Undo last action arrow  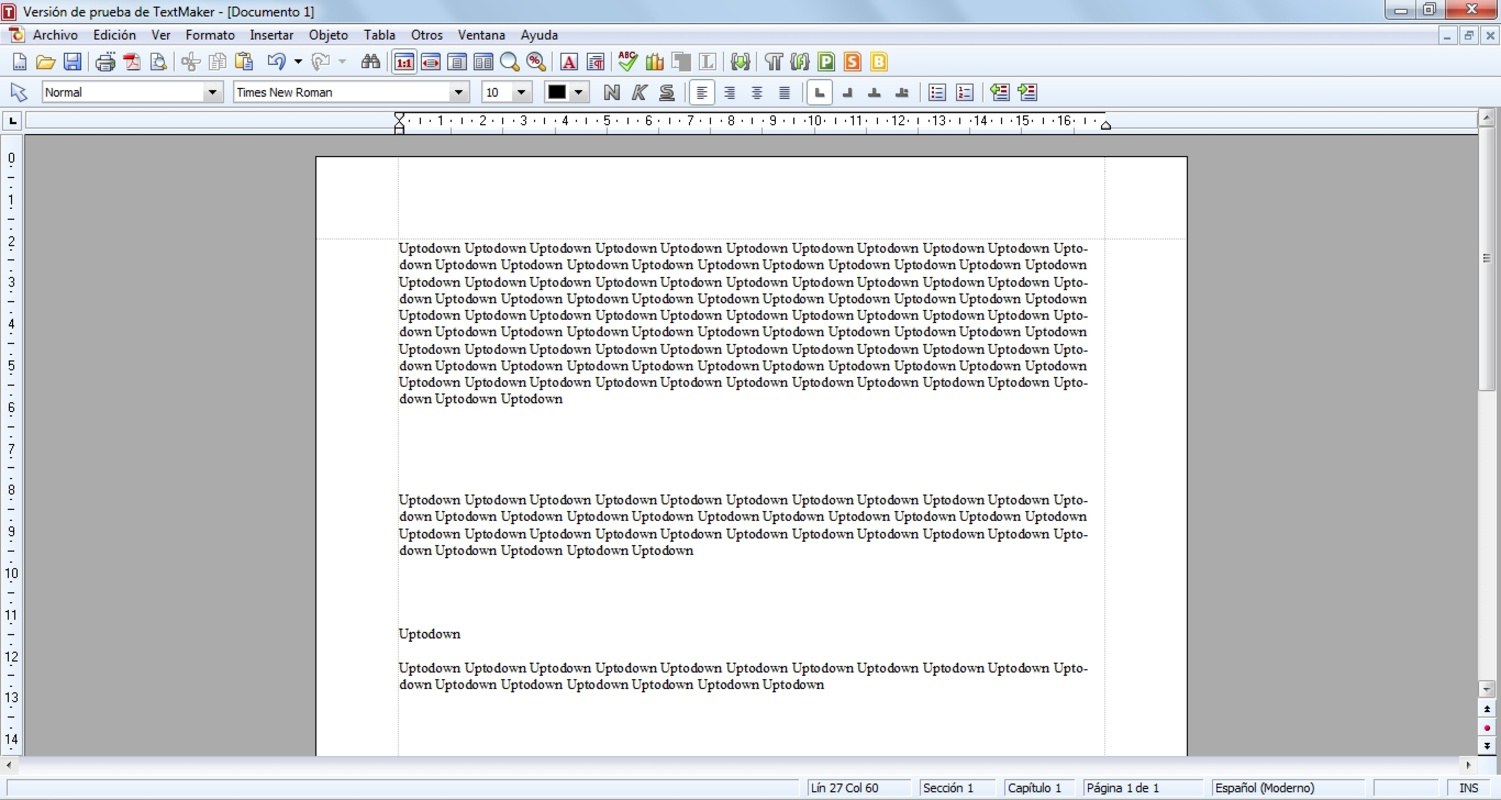coord(276,62)
